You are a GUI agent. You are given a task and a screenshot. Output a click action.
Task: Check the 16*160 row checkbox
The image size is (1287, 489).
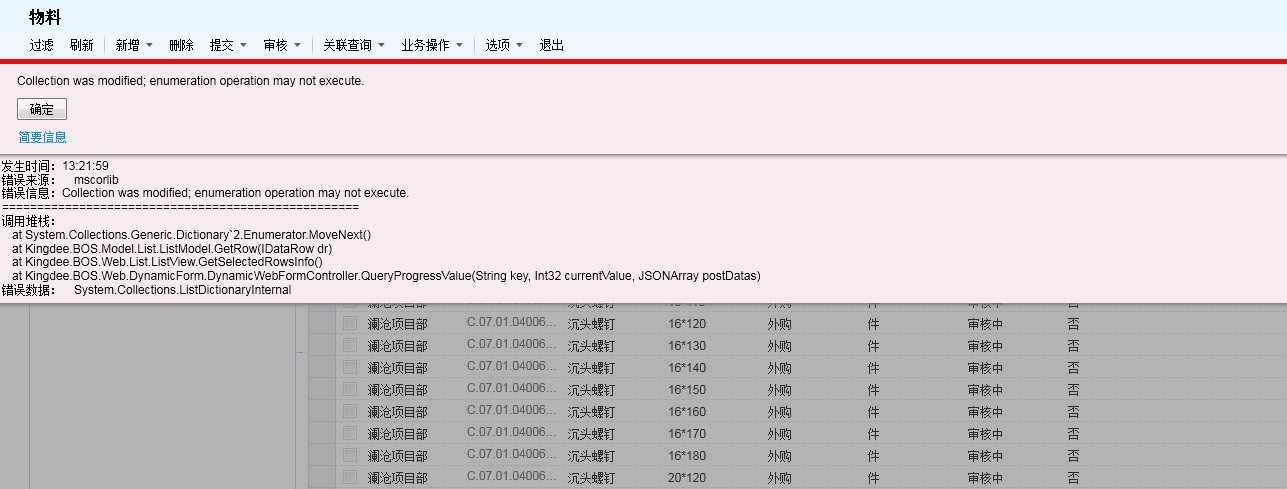350,411
